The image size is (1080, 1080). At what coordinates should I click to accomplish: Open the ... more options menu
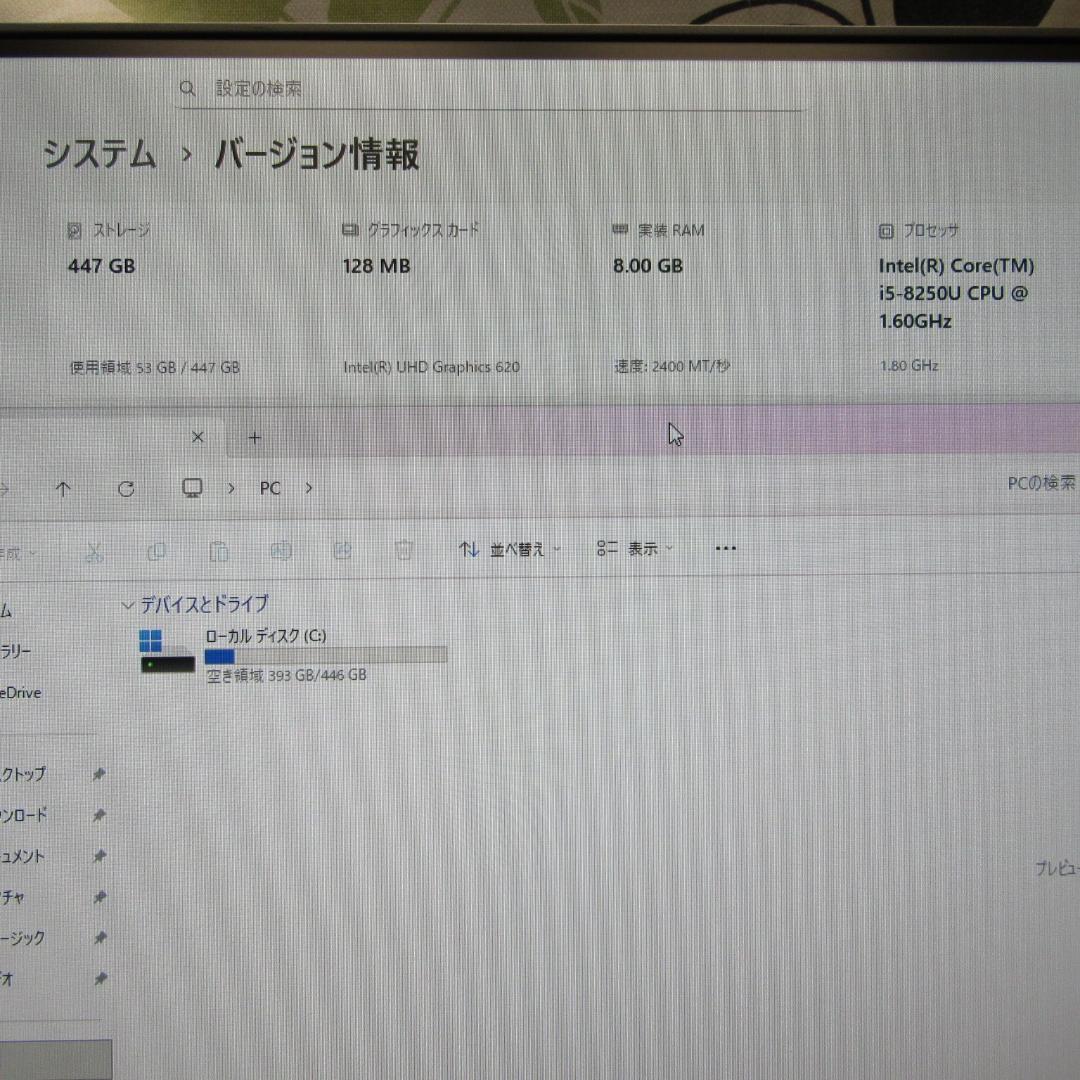[x=725, y=548]
